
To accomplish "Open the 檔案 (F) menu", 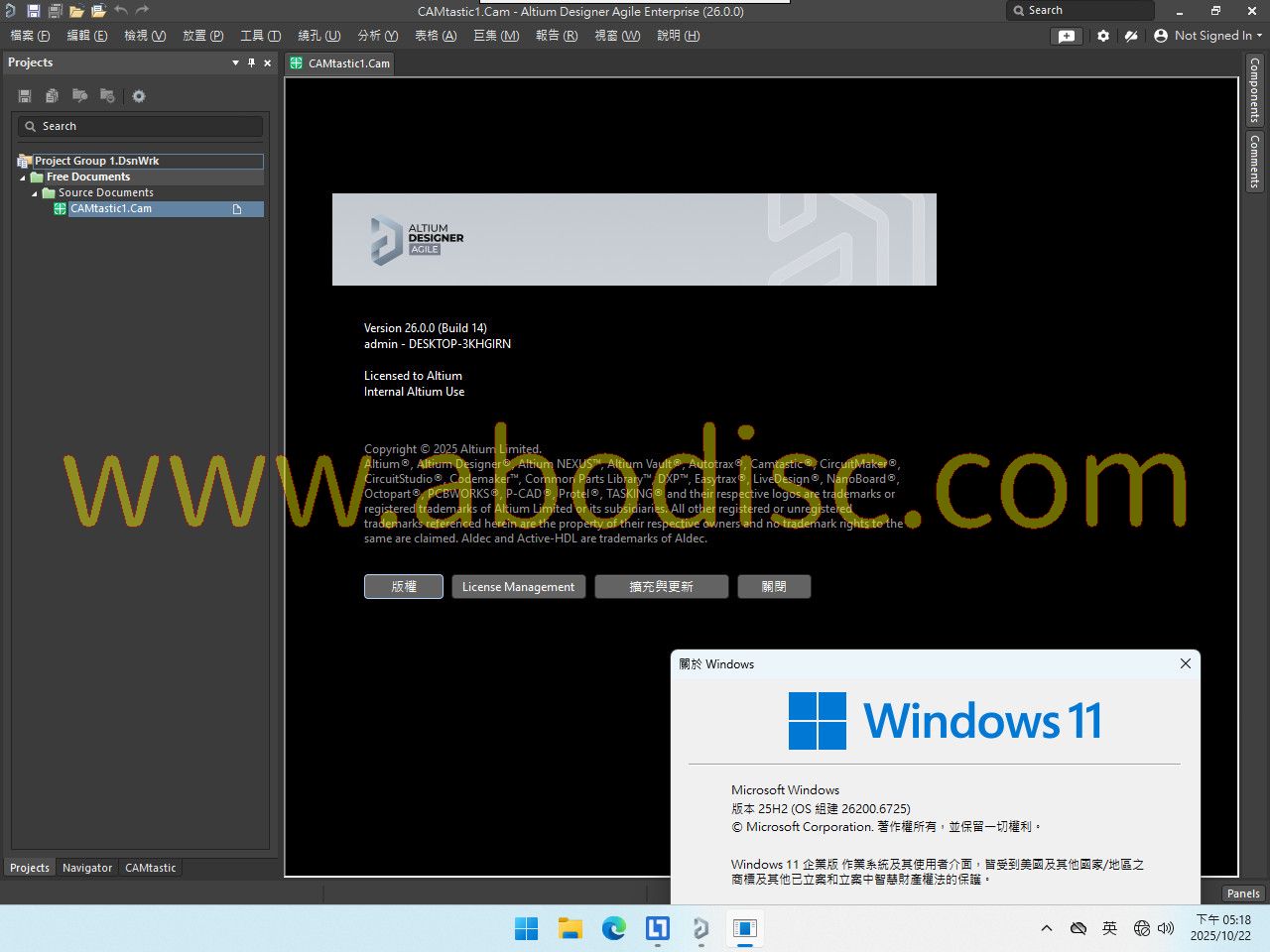I will tap(30, 36).
